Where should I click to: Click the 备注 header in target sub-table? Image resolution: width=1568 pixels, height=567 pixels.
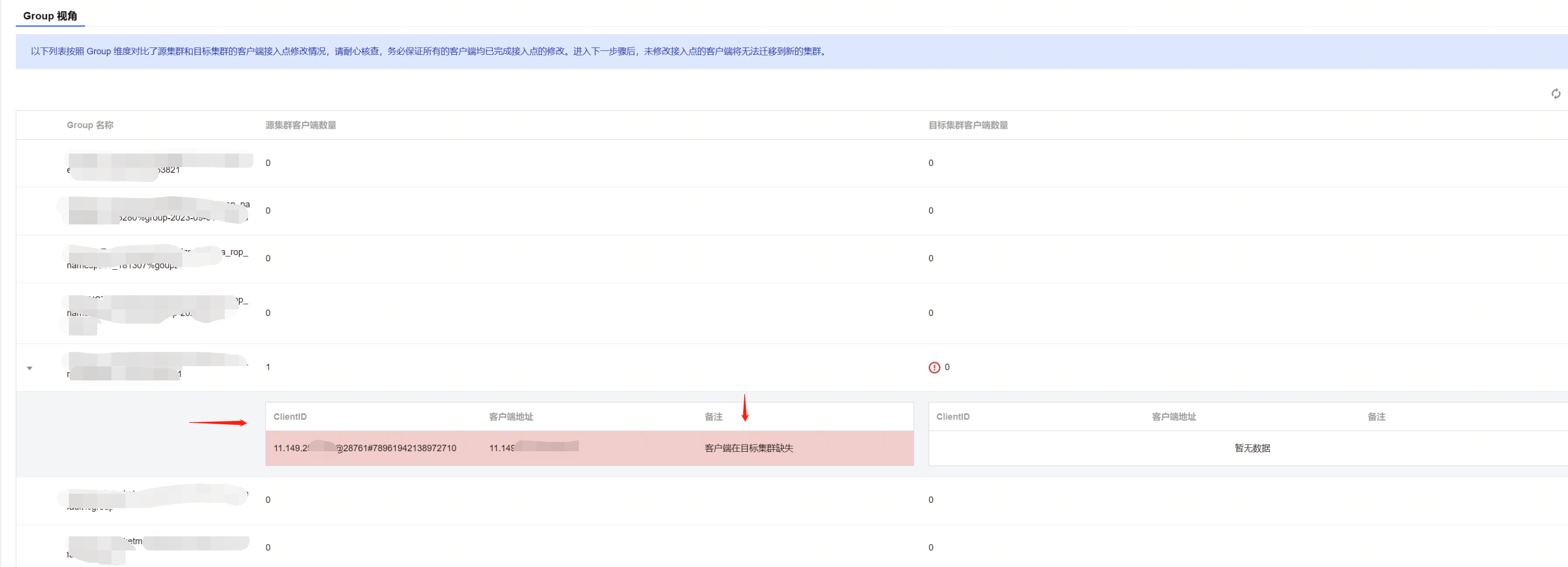coord(1376,417)
